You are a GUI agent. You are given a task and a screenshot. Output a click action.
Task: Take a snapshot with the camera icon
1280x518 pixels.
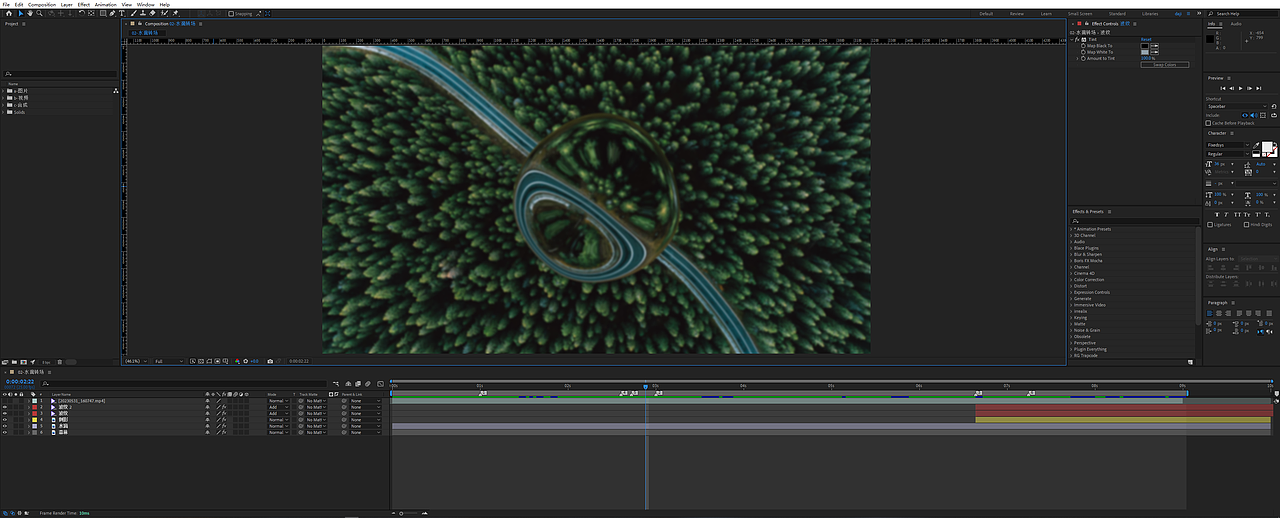pos(270,361)
